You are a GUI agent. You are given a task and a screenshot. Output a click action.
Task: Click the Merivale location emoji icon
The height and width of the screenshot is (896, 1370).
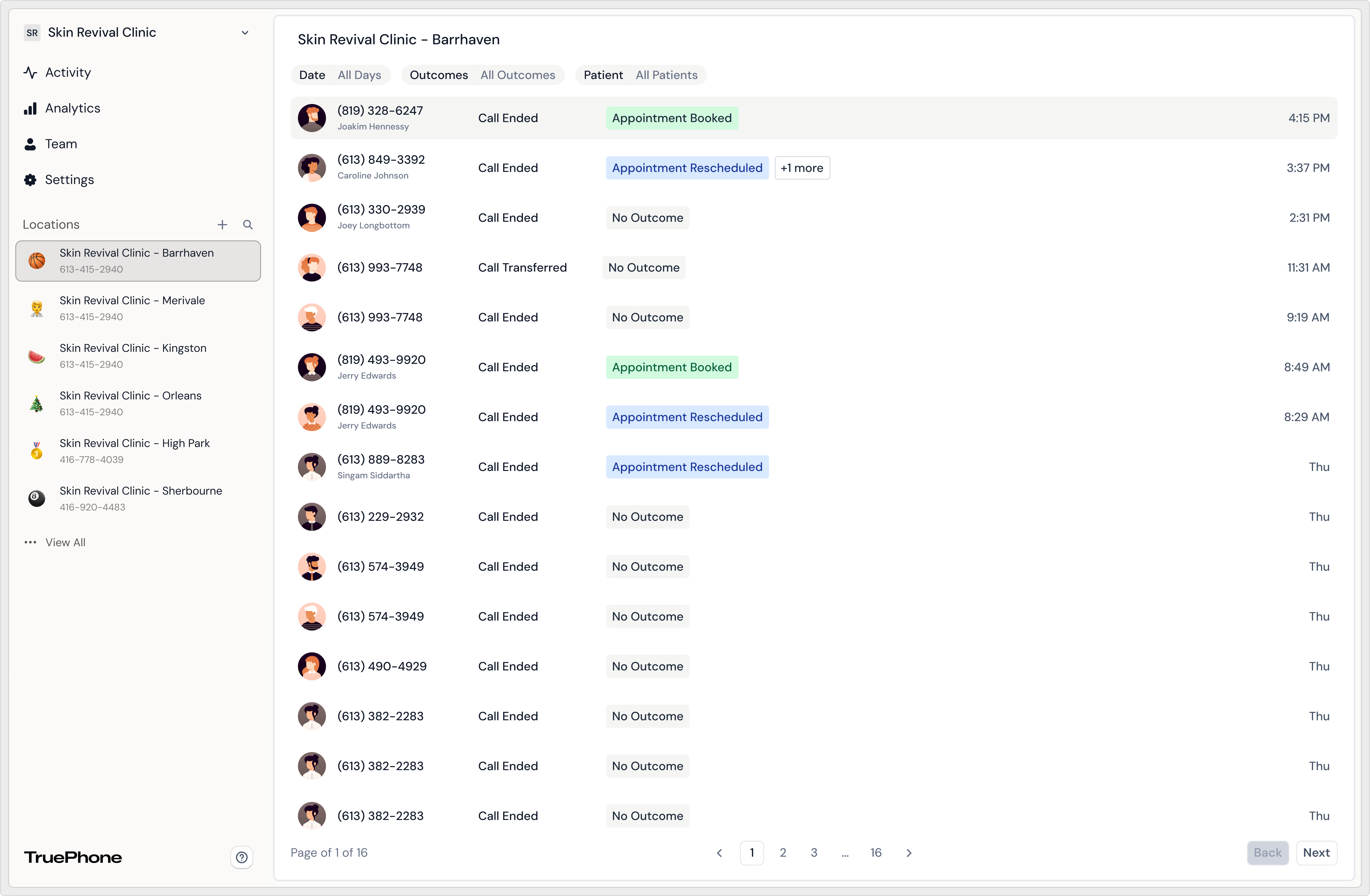pos(37,309)
